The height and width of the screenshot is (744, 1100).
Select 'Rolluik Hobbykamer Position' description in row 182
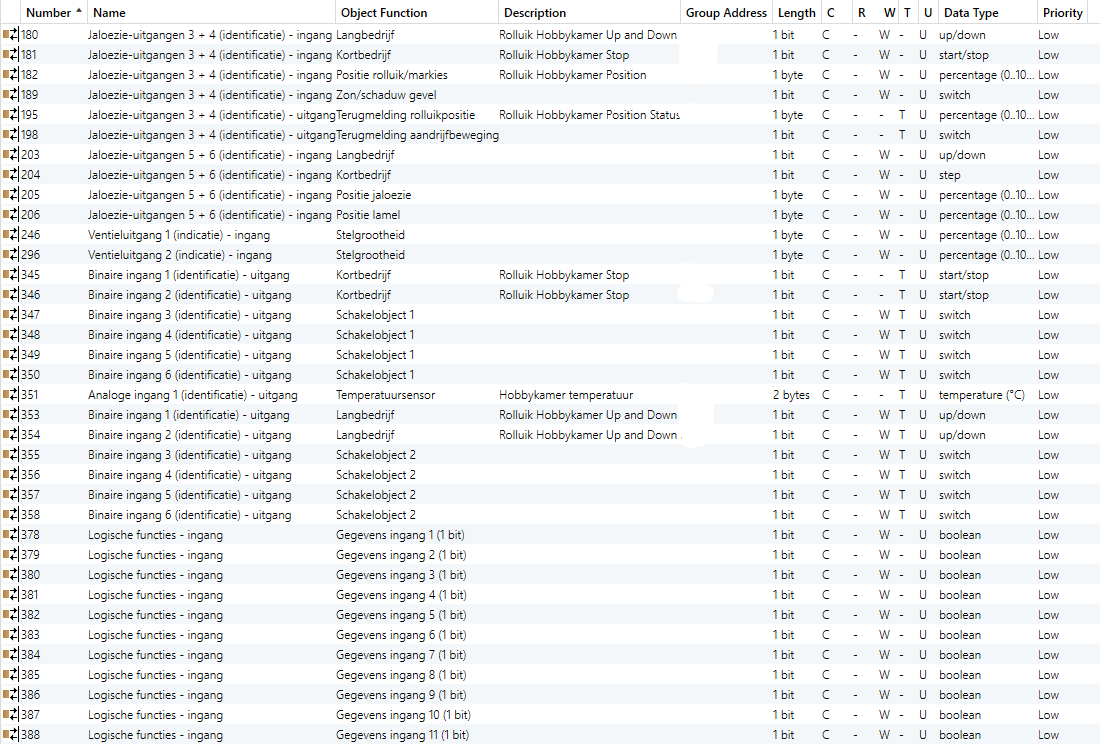pos(572,75)
